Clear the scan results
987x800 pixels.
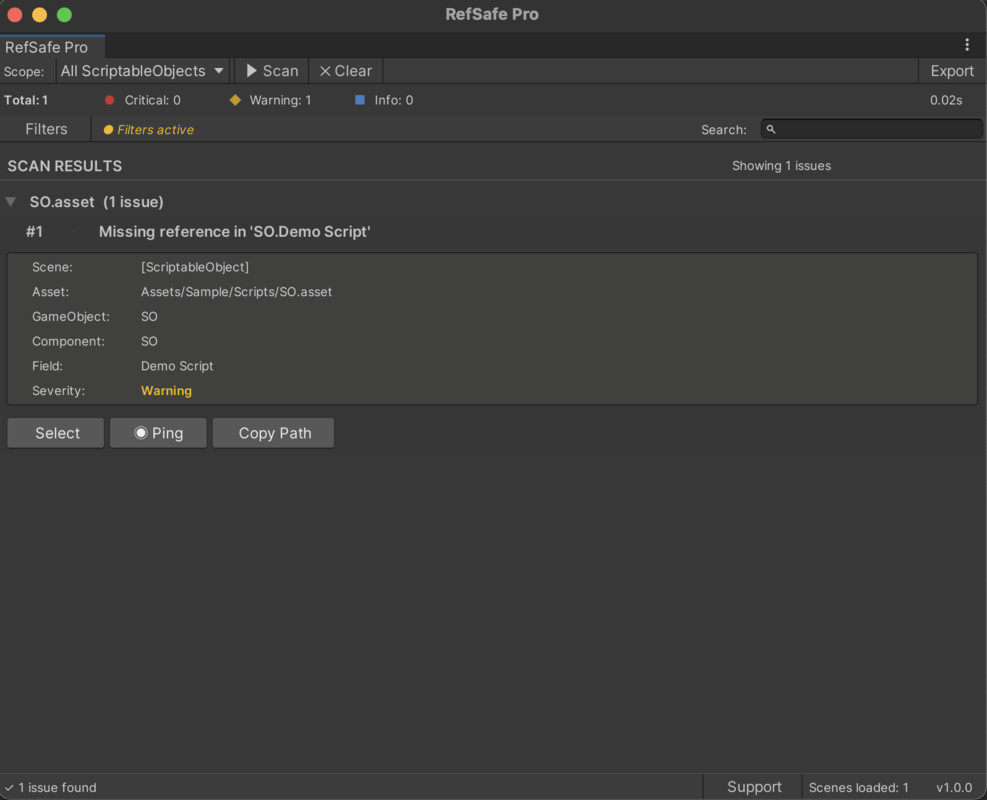coord(346,71)
